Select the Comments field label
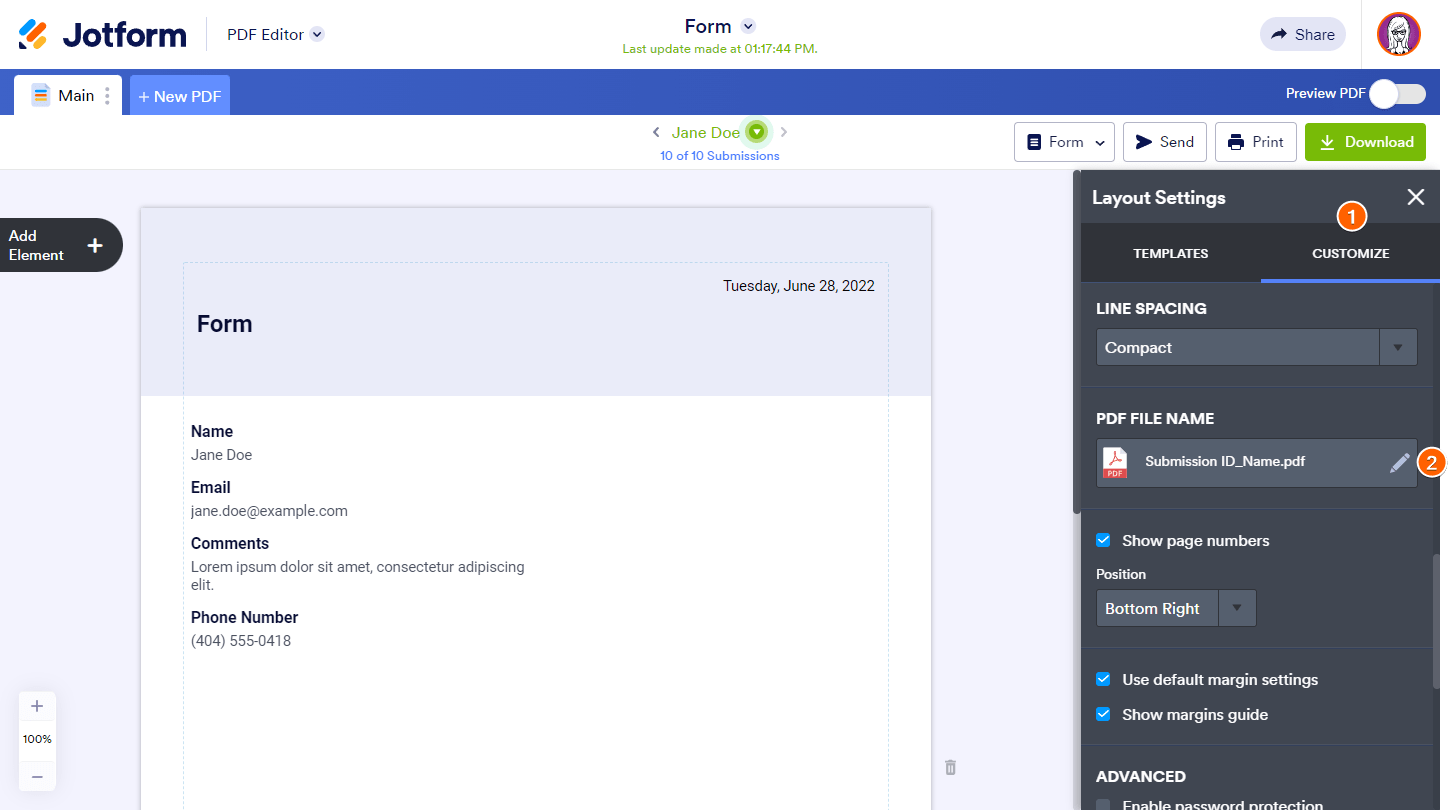 click(230, 544)
